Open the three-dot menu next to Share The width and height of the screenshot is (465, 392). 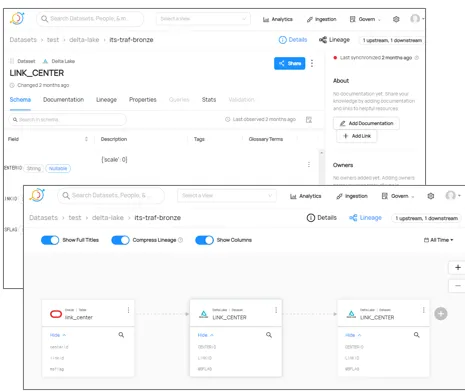pos(312,63)
